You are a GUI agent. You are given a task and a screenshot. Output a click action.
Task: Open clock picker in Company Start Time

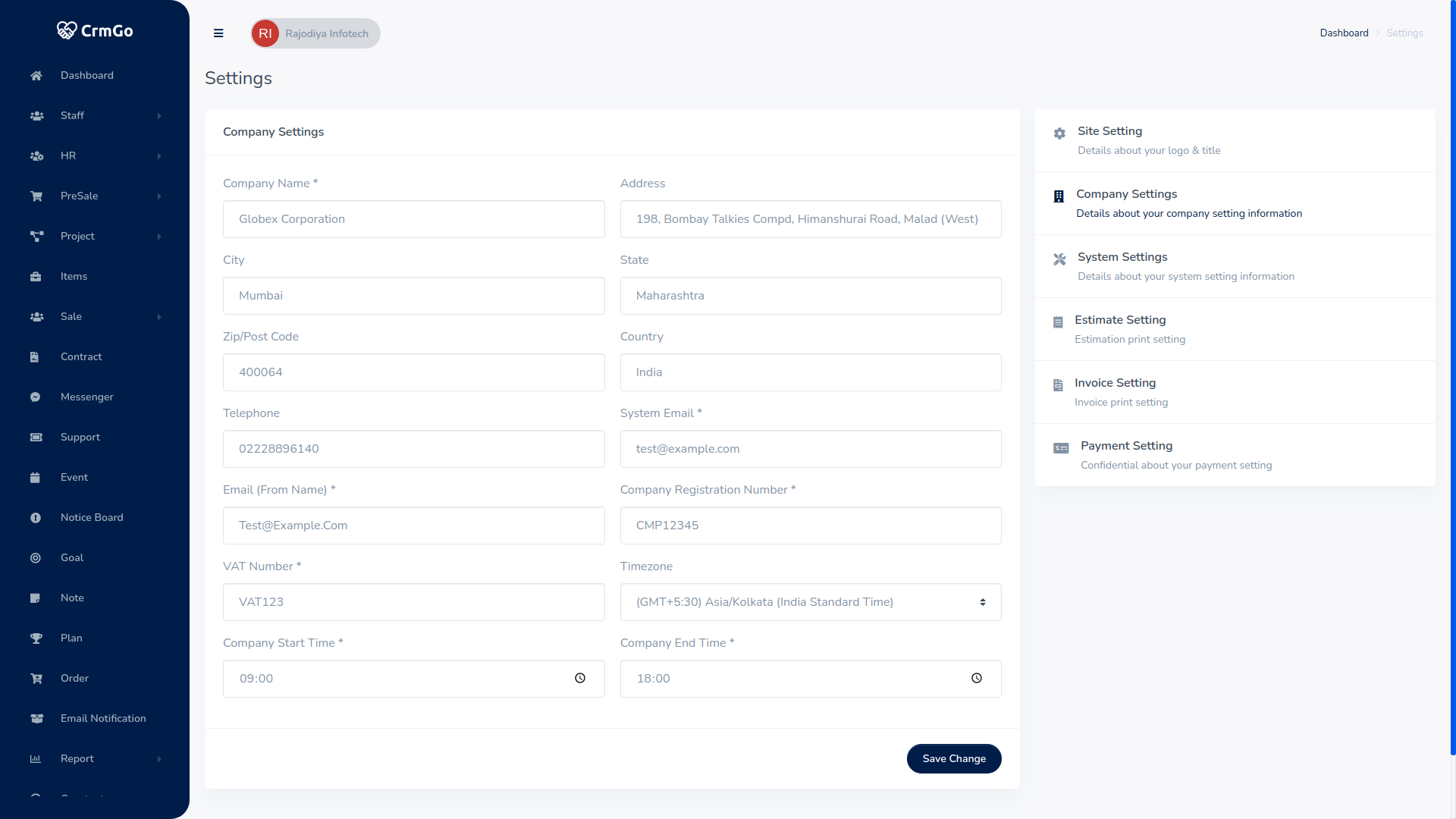pos(580,678)
